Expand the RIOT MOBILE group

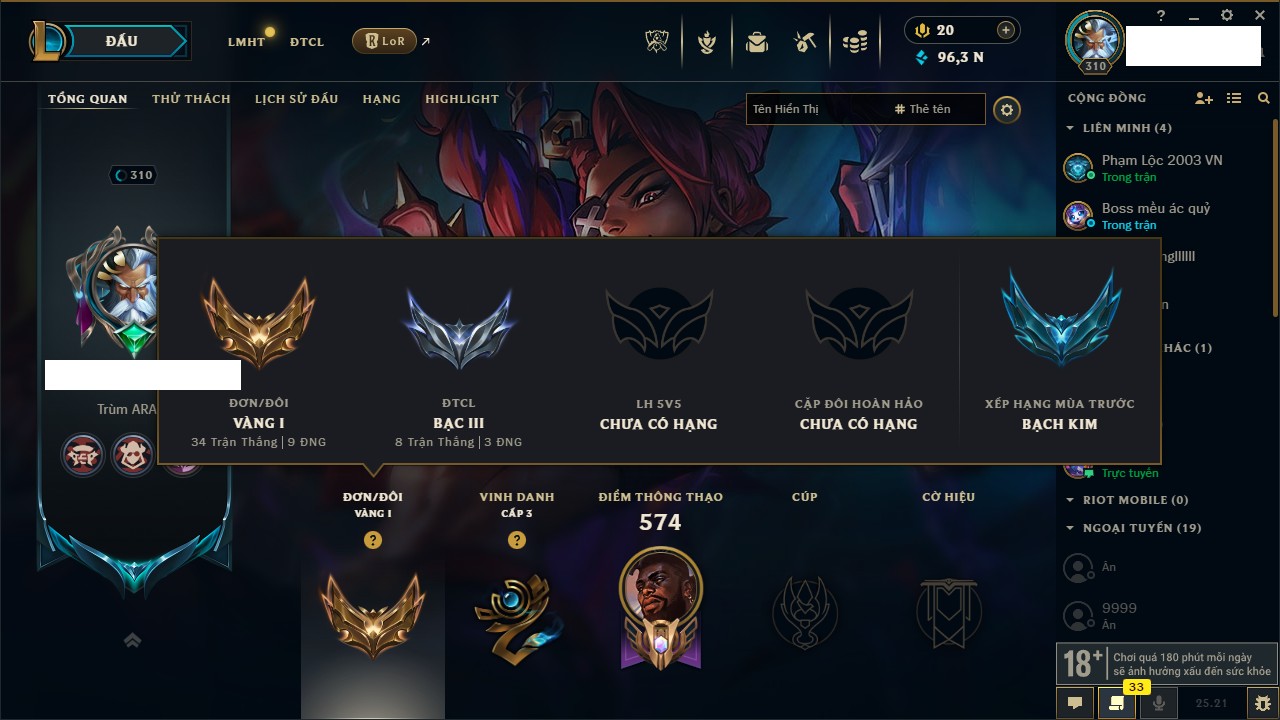[1127, 500]
